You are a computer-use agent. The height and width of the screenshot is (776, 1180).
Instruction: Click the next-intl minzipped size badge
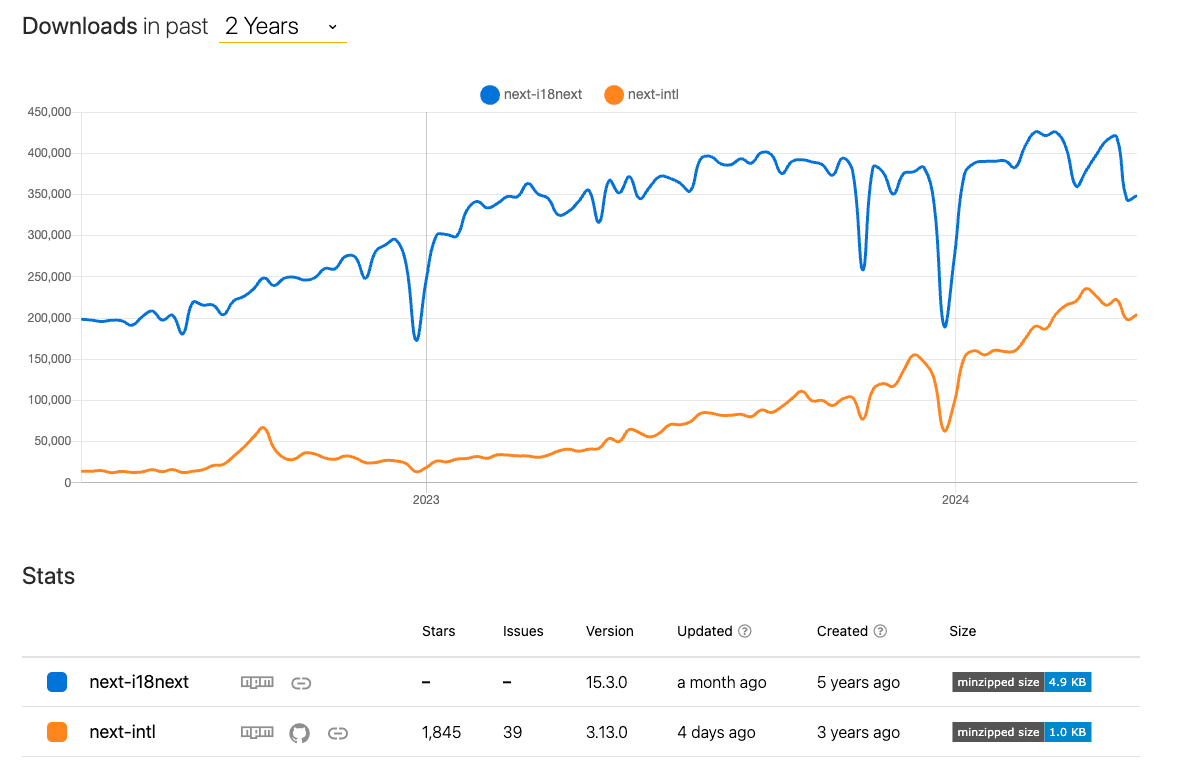pyautogui.click(x=1021, y=732)
